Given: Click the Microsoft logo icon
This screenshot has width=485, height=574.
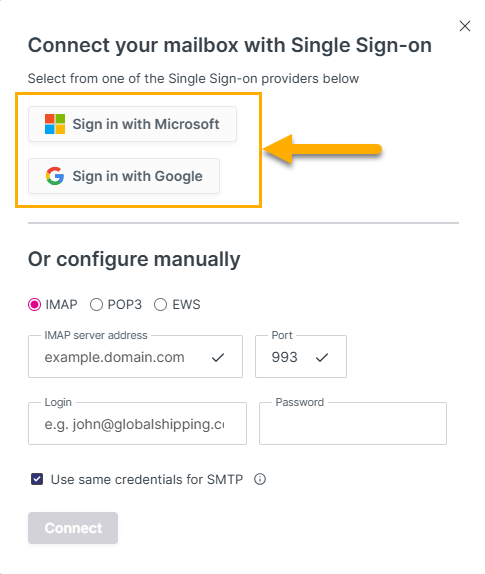Looking at the screenshot, I should click(x=55, y=124).
